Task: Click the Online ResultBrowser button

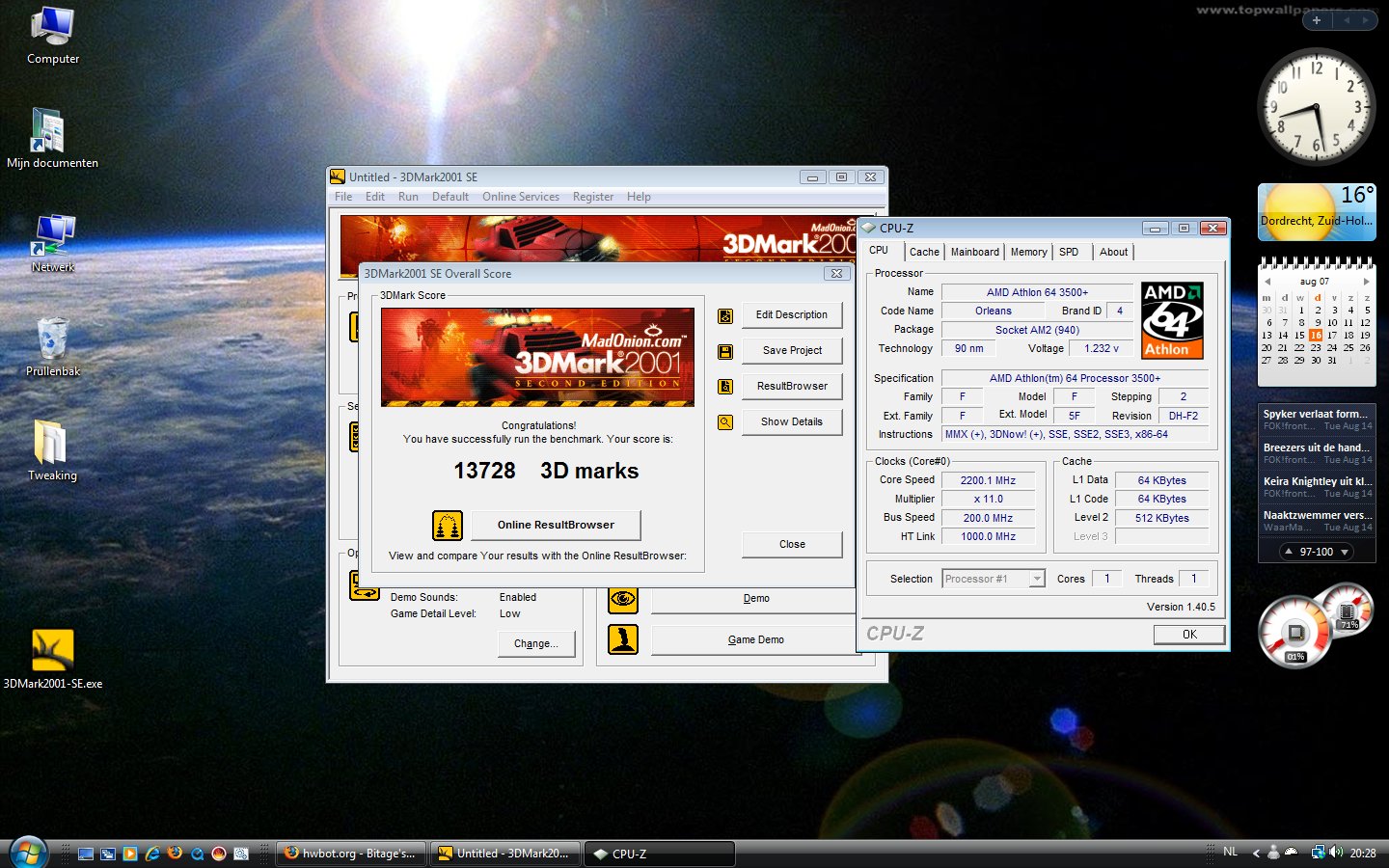Action: point(556,525)
